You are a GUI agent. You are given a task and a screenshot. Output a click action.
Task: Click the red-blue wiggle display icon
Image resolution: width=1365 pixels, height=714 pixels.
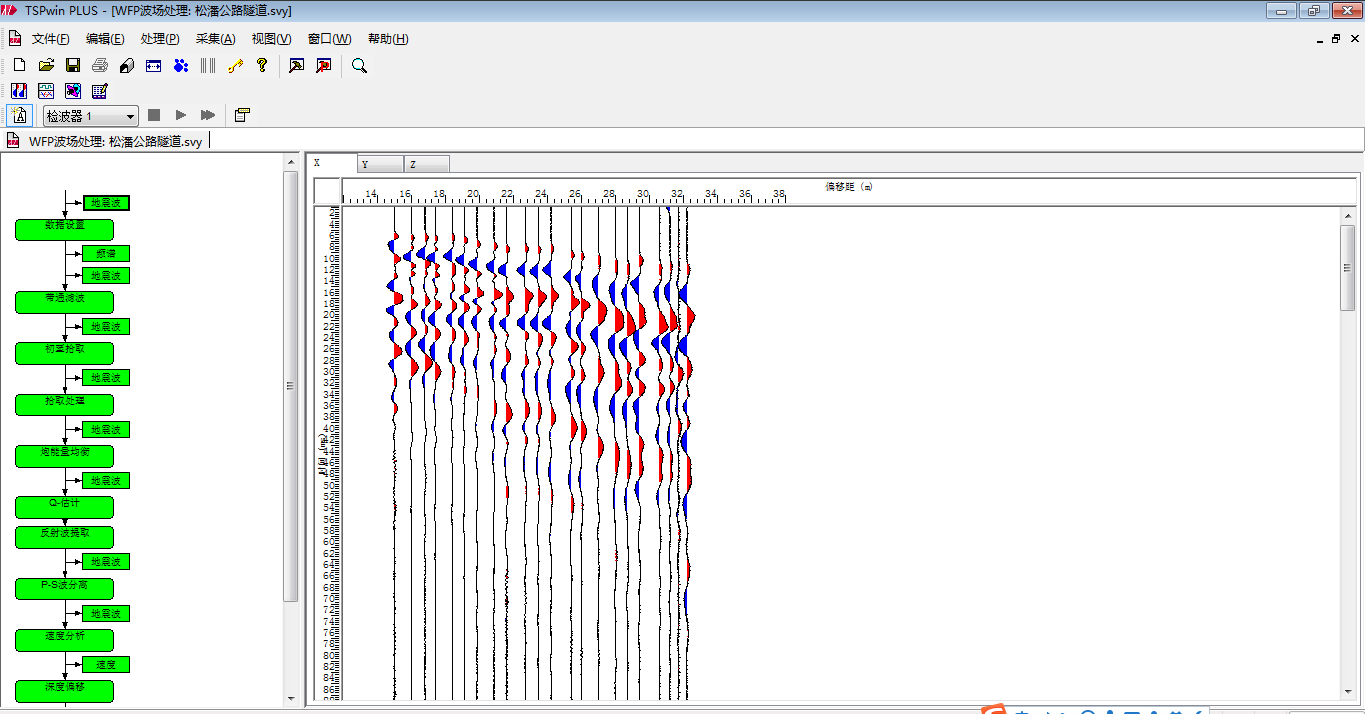point(19,91)
